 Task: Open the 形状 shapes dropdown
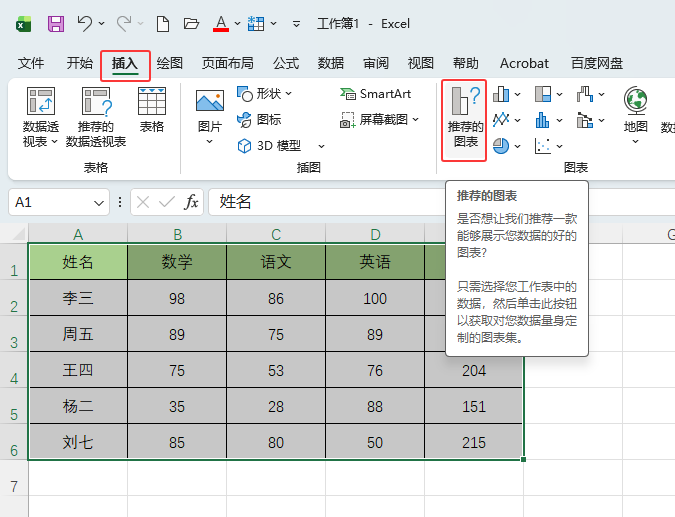[x=264, y=93]
